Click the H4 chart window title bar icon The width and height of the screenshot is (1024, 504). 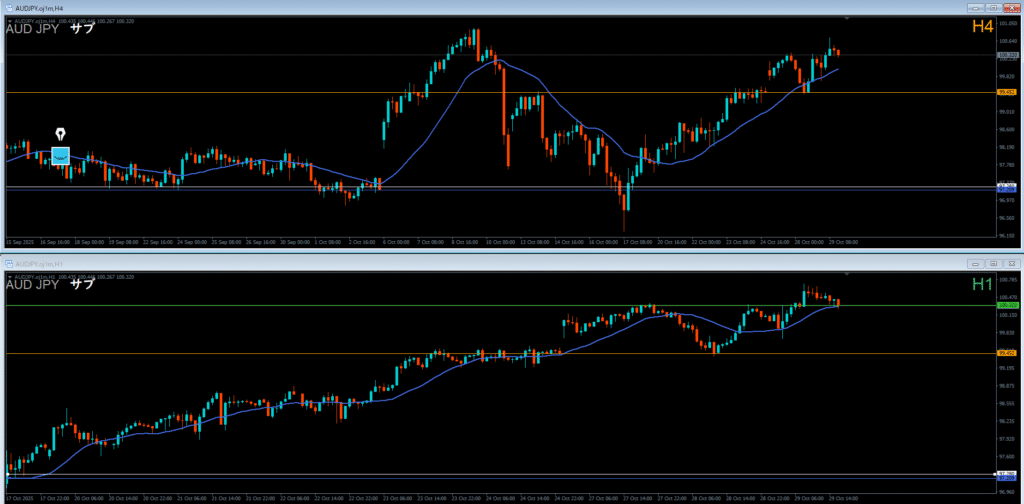pos(9,7)
